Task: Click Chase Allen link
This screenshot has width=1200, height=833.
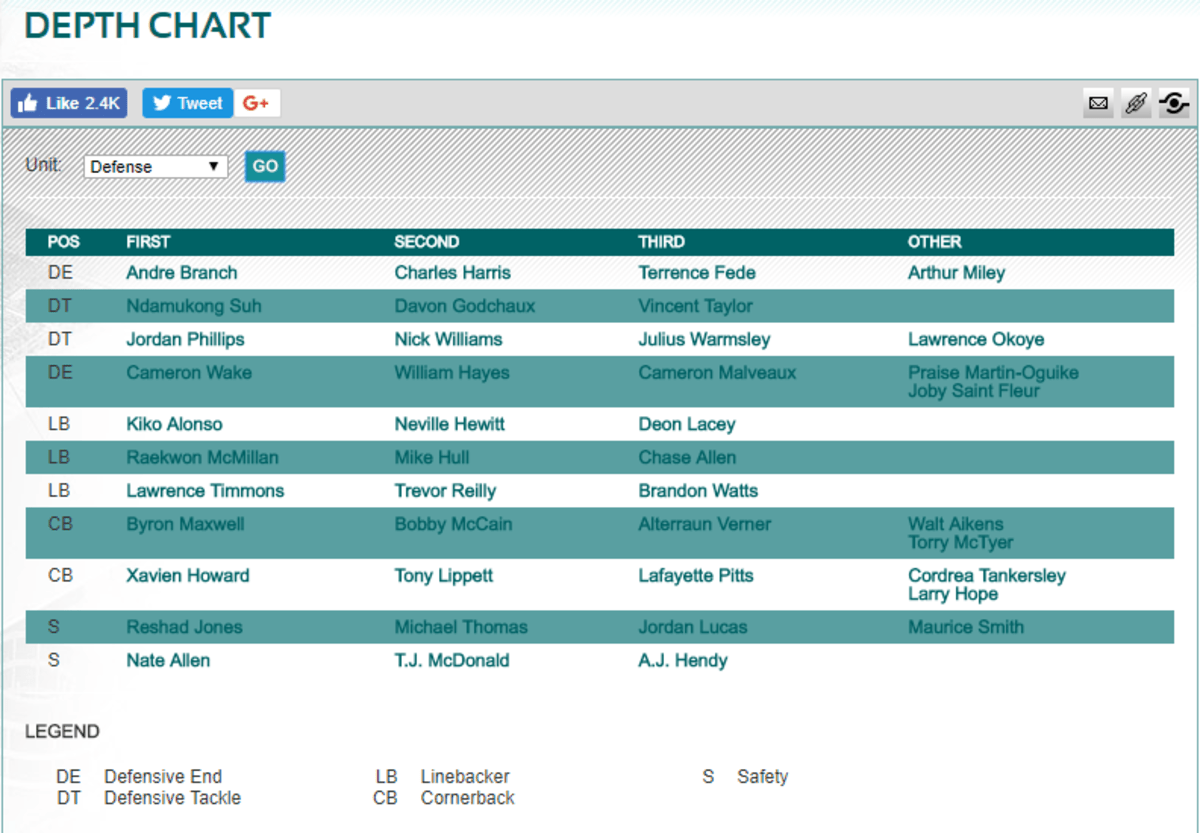Action: 687,457
